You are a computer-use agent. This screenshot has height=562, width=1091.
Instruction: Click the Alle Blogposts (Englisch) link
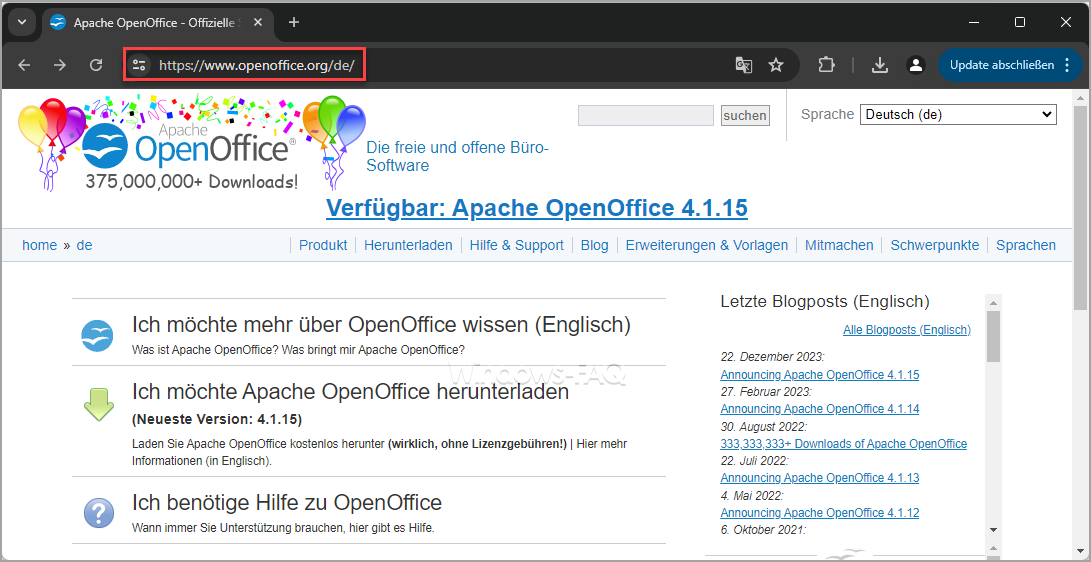906,330
